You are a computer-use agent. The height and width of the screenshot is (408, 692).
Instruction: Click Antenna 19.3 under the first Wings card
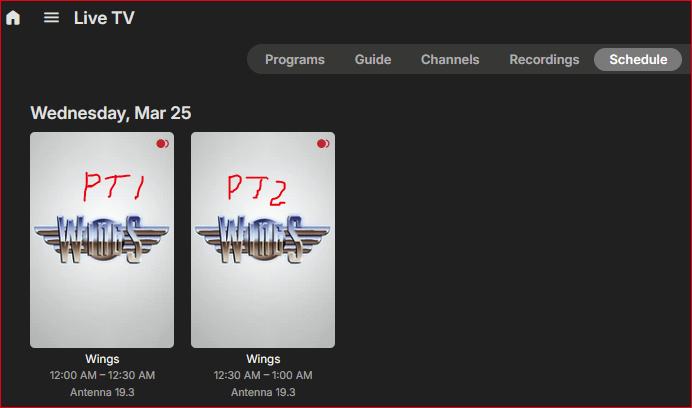click(x=102, y=392)
